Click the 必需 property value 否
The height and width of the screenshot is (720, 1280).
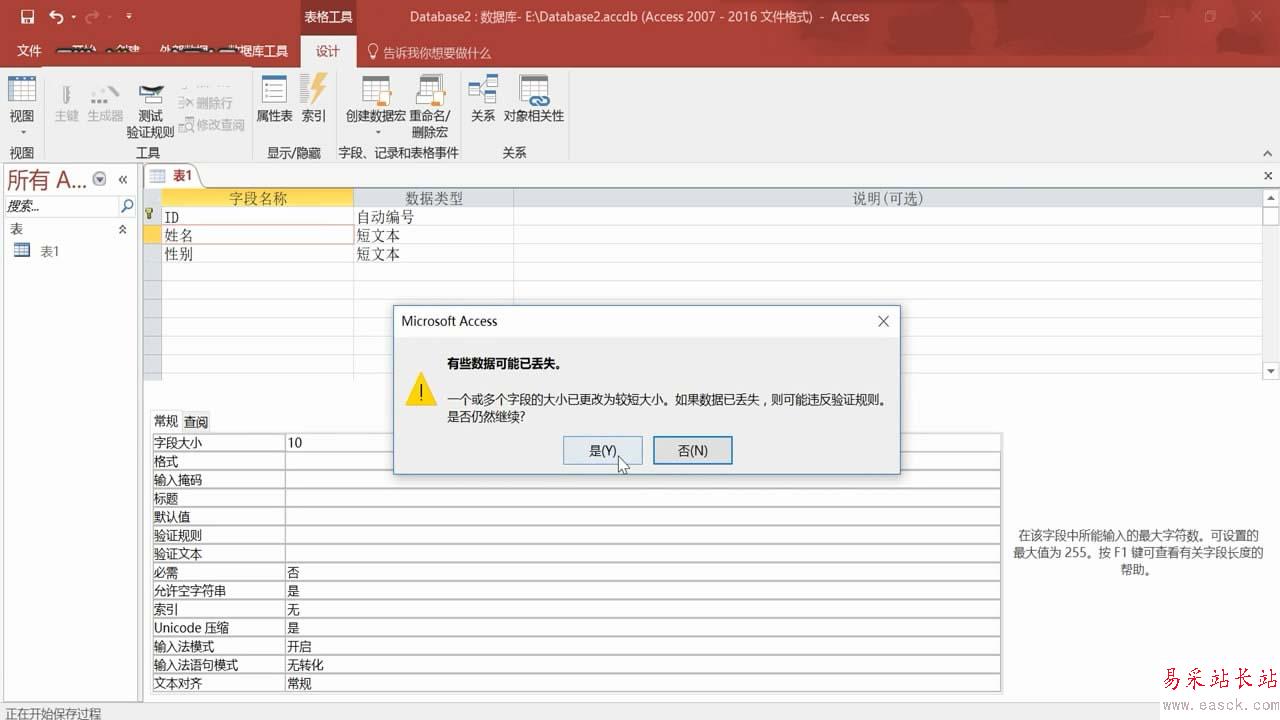click(643, 572)
